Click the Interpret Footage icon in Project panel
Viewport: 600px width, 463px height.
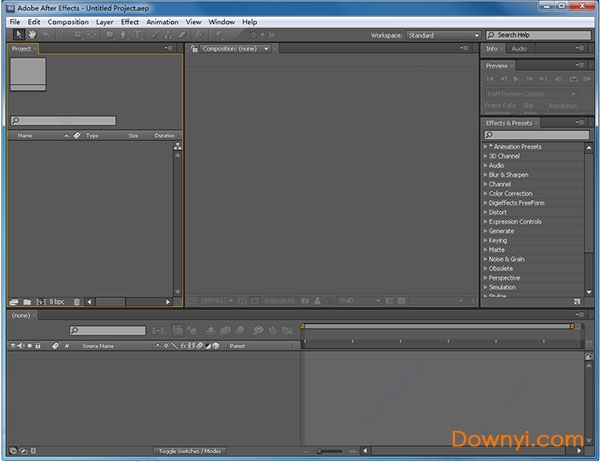pyautogui.click(x=14, y=302)
